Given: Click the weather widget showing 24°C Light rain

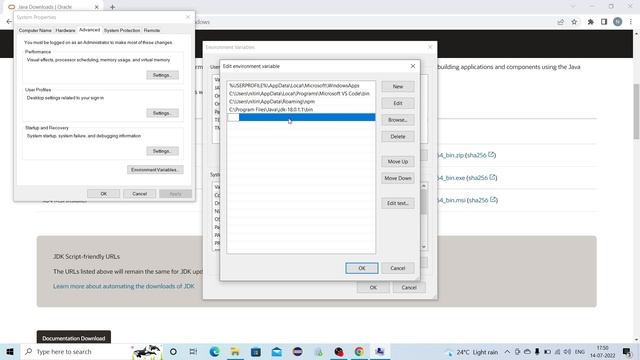Looking at the screenshot, I should click(x=472, y=352).
